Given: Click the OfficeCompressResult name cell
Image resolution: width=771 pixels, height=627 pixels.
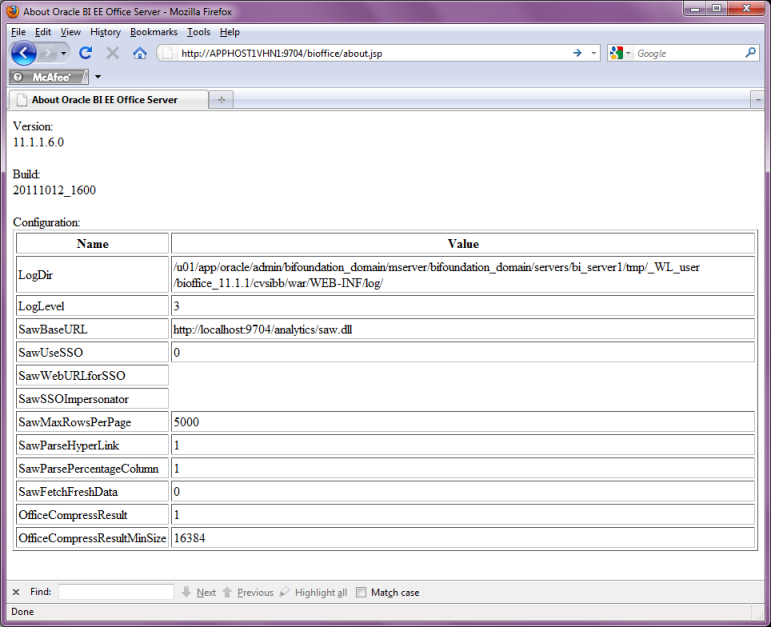Looking at the screenshot, I should (92, 515).
